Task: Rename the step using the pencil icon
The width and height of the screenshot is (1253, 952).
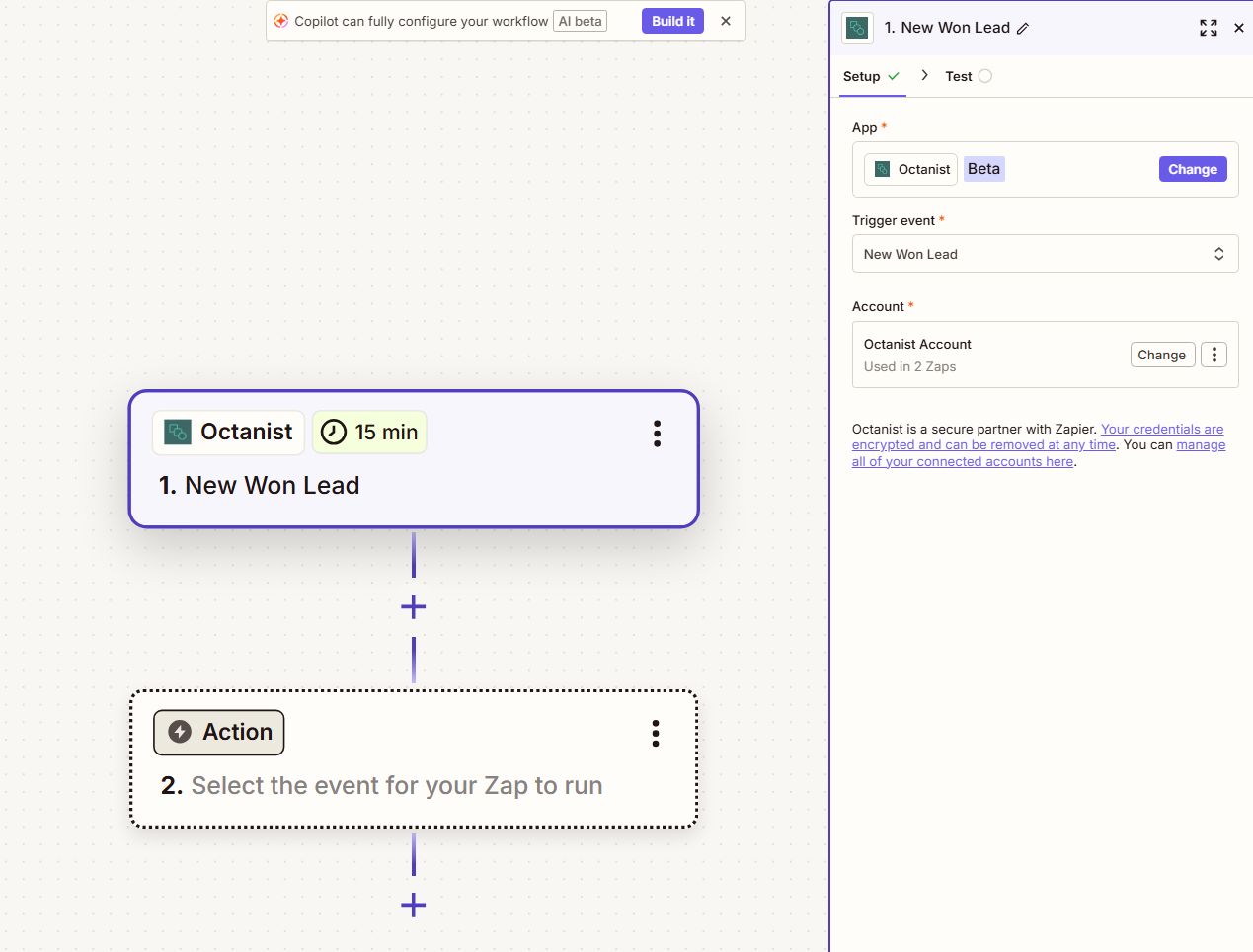Action: (1023, 28)
